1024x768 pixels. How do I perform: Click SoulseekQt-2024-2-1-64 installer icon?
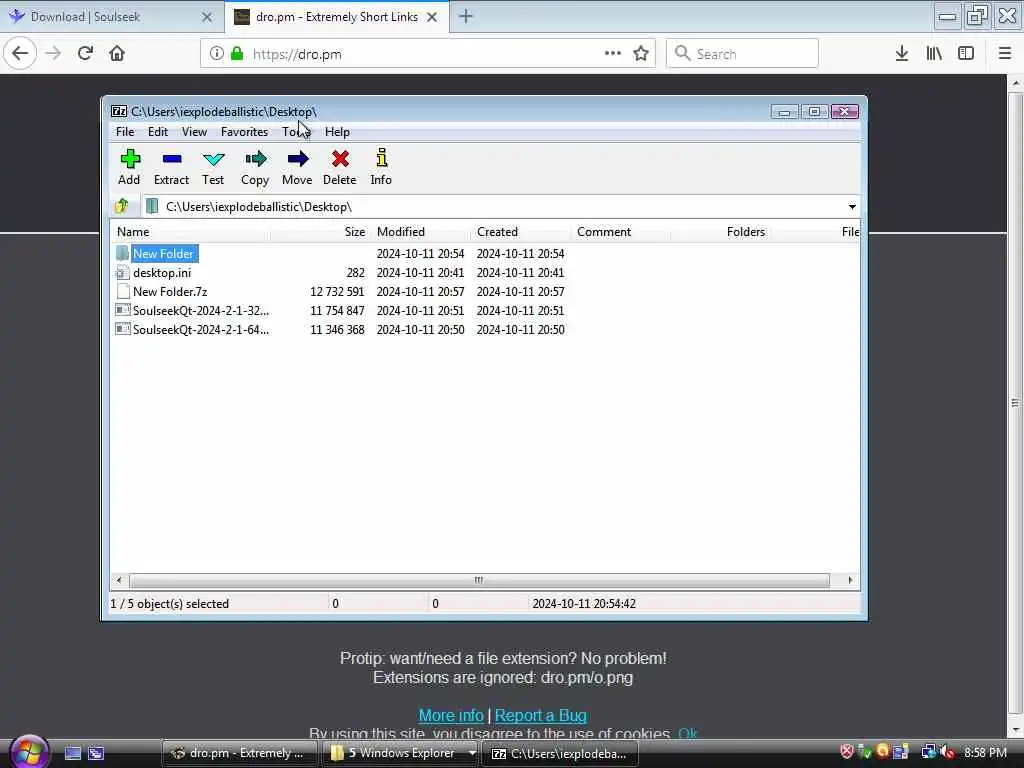(x=122, y=329)
